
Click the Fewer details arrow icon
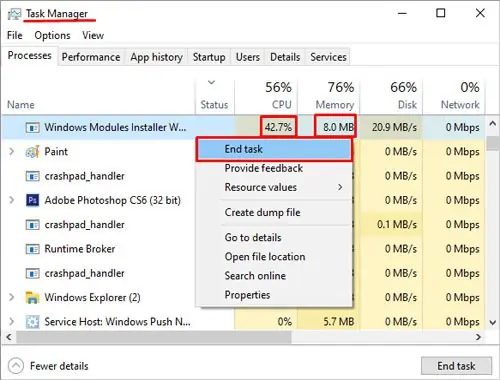click(x=16, y=366)
